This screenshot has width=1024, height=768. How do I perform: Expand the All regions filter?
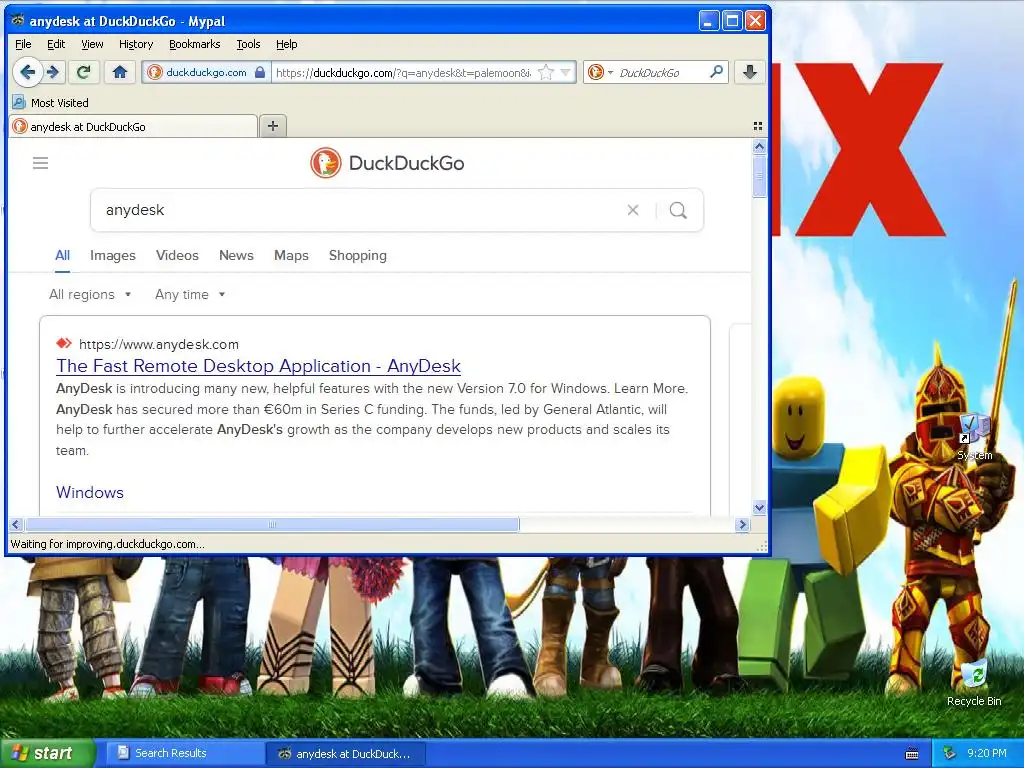[x=90, y=295]
